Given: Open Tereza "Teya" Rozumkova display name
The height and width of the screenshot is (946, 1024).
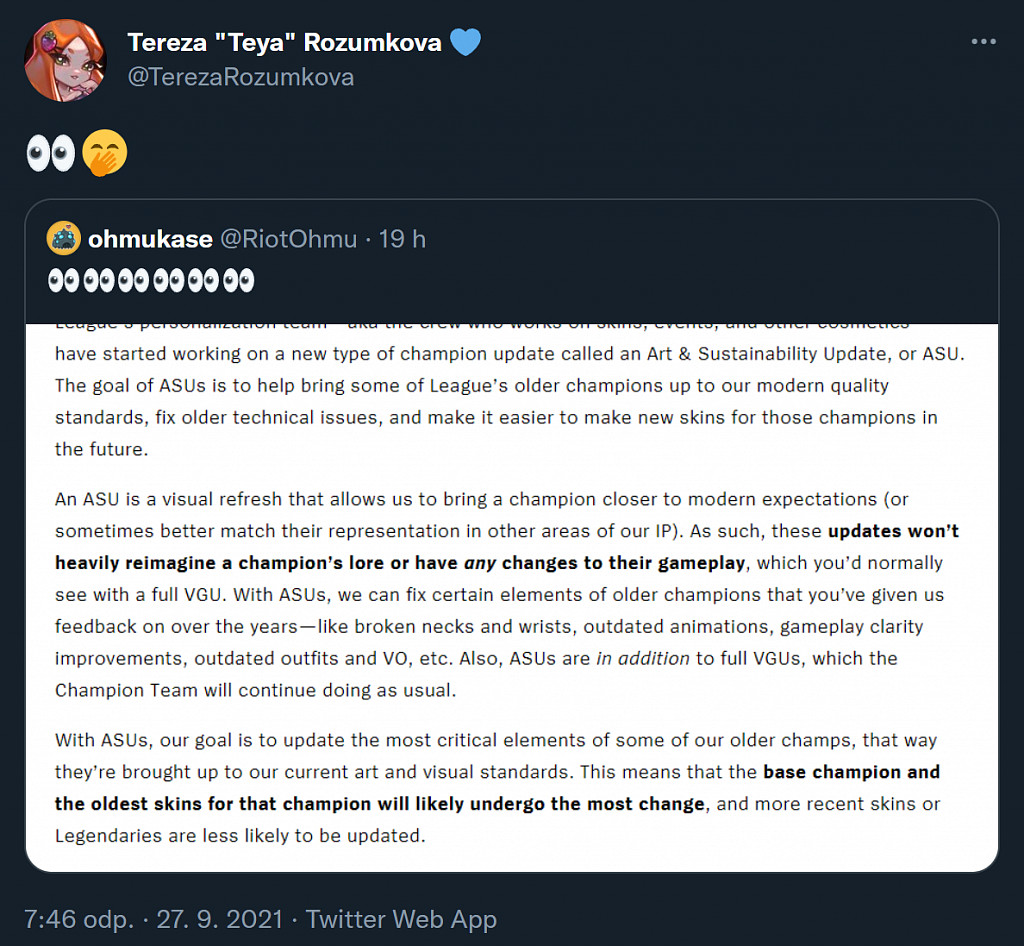Looking at the screenshot, I should pos(283,43).
